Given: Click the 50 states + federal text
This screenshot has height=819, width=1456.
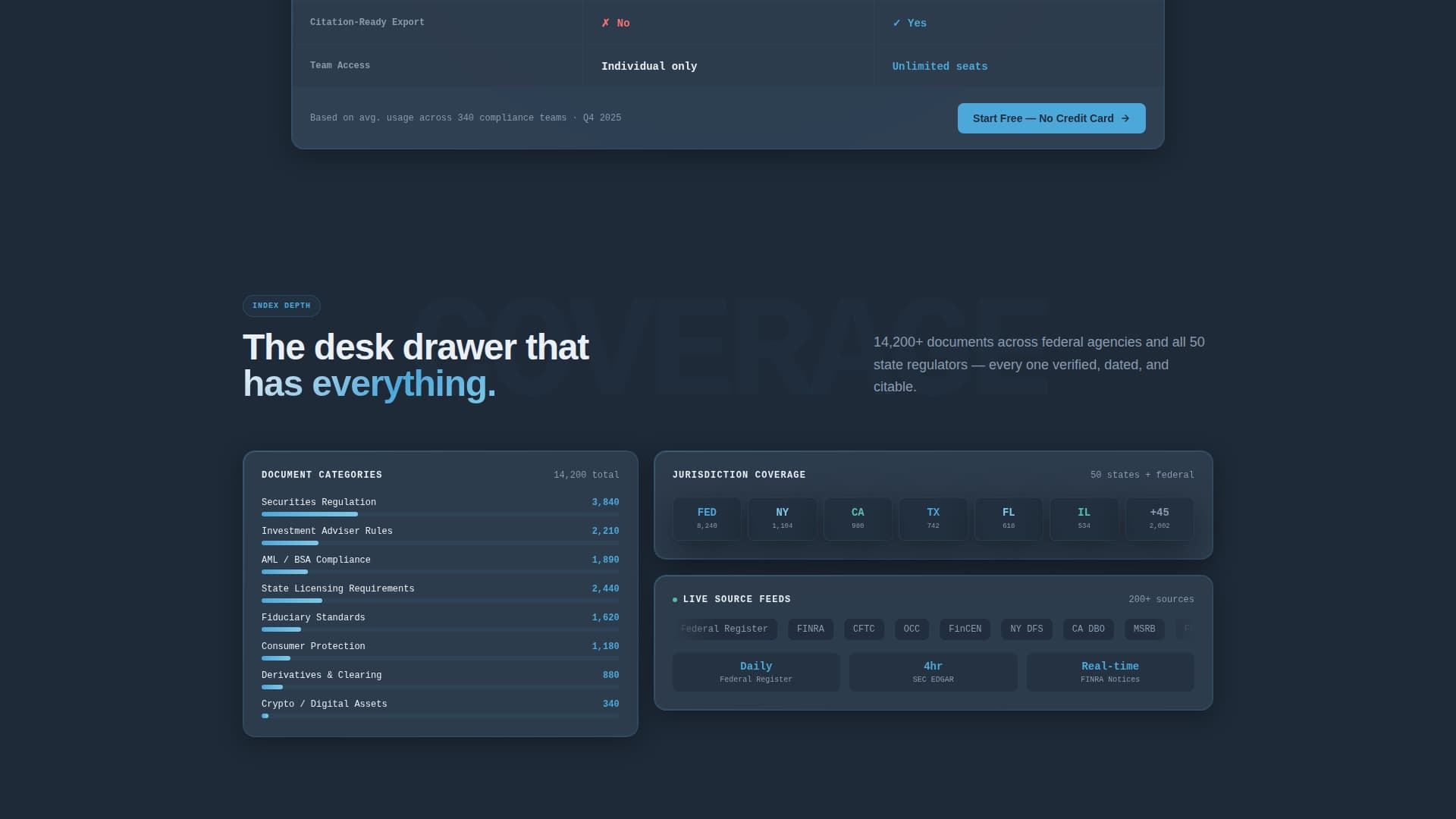Looking at the screenshot, I should pyautogui.click(x=1142, y=475).
